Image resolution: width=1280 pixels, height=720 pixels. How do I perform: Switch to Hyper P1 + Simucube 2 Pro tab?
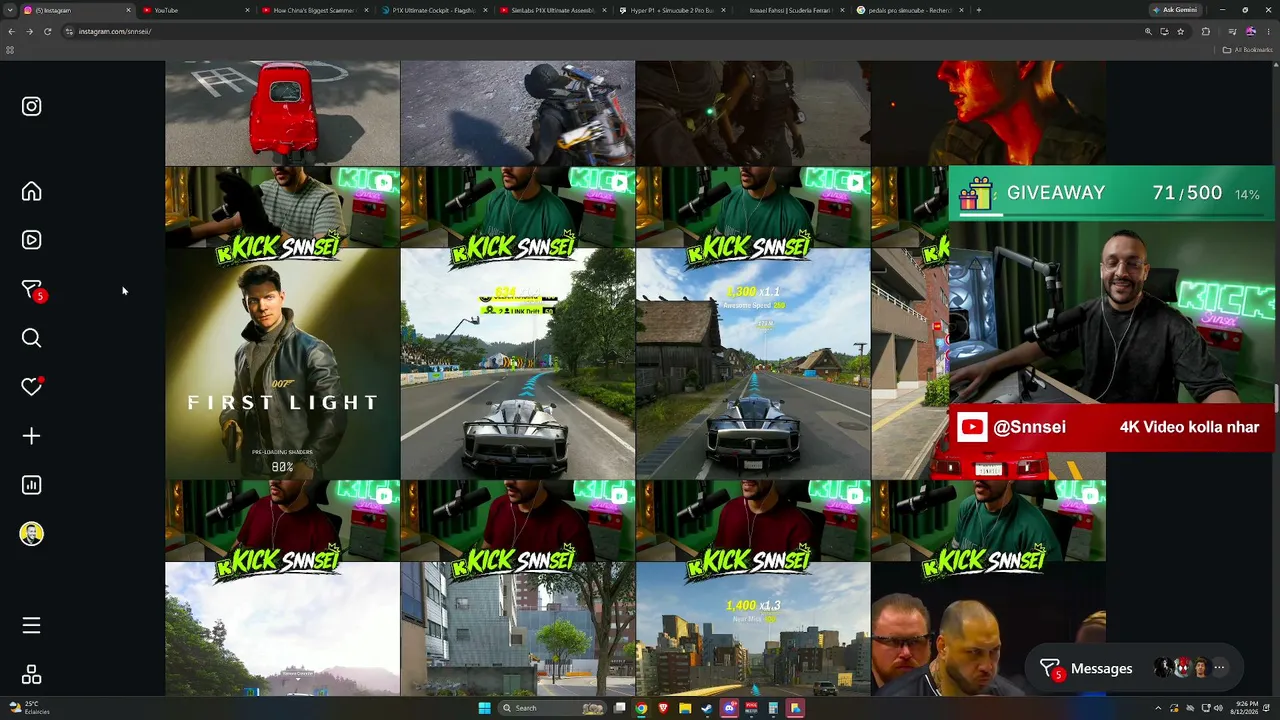click(x=670, y=10)
